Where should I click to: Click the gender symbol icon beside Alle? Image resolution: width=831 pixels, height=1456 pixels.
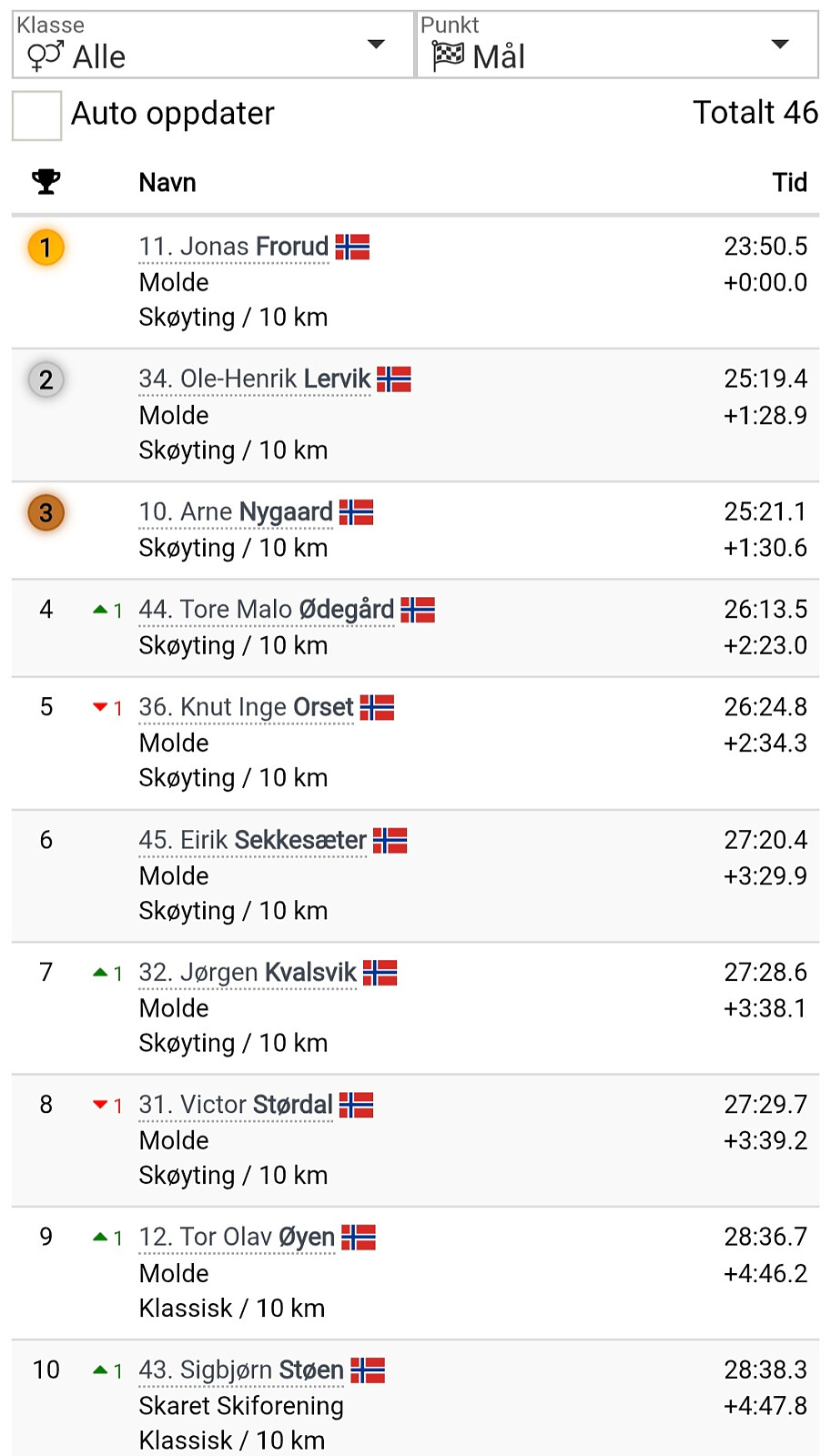(x=45, y=56)
